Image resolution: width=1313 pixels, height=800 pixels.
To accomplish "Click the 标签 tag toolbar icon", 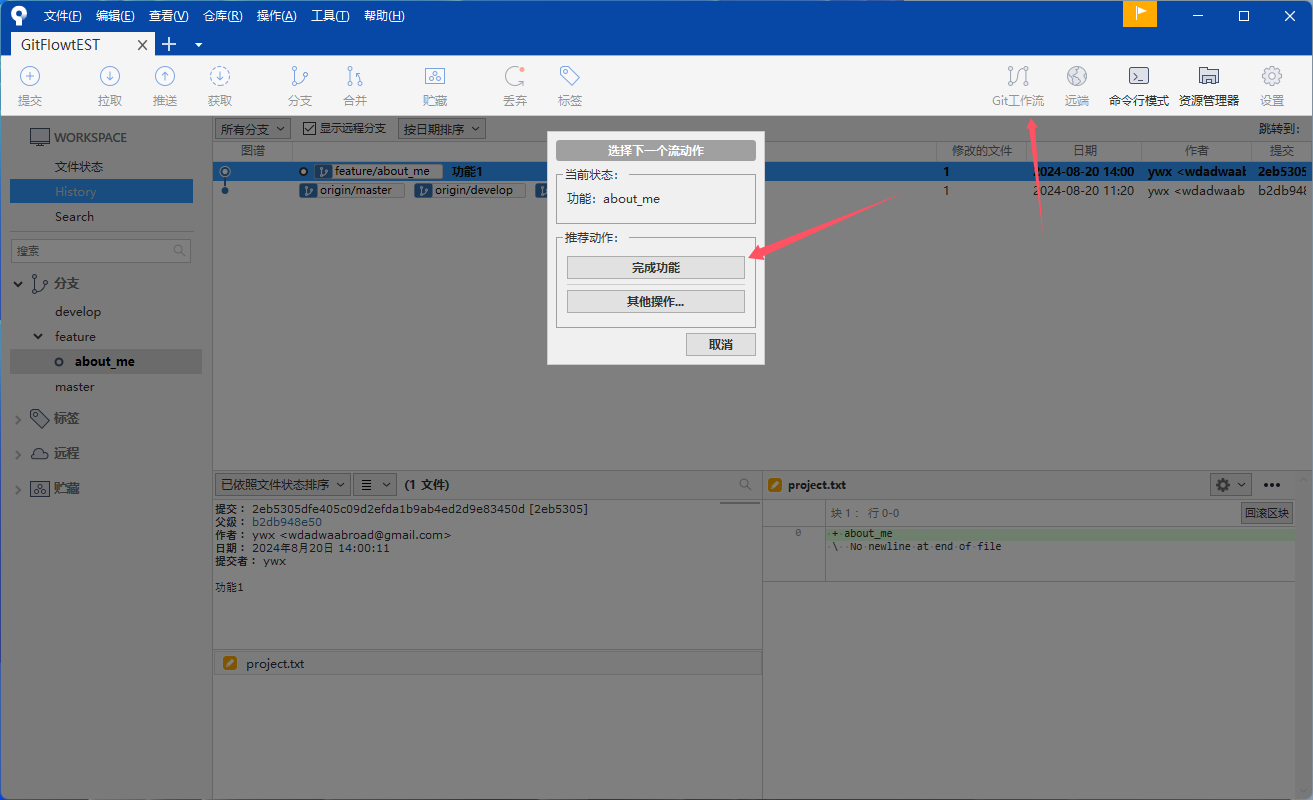I will pos(570,77).
